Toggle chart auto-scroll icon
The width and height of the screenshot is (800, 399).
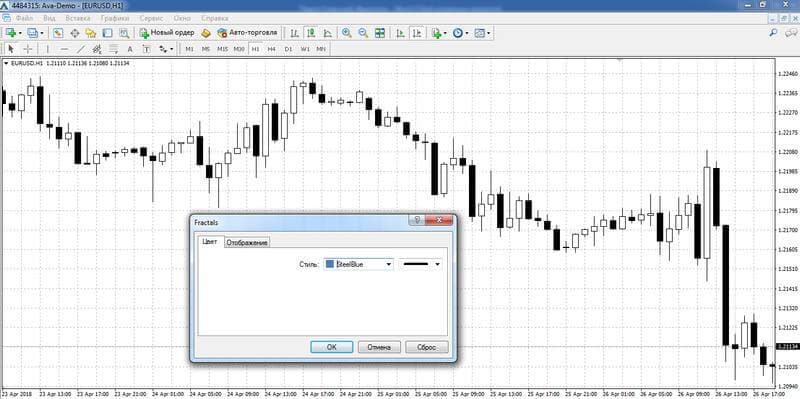[x=401, y=33]
